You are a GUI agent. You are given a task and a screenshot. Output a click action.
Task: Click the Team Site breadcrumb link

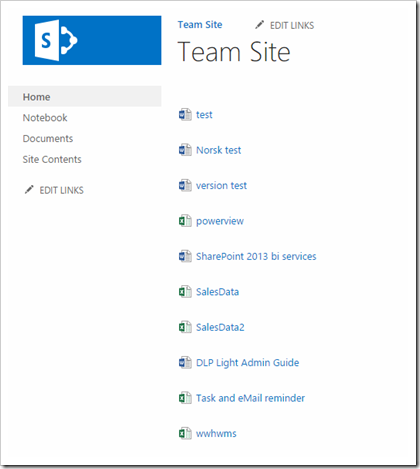pyautogui.click(x=200, y=25)
